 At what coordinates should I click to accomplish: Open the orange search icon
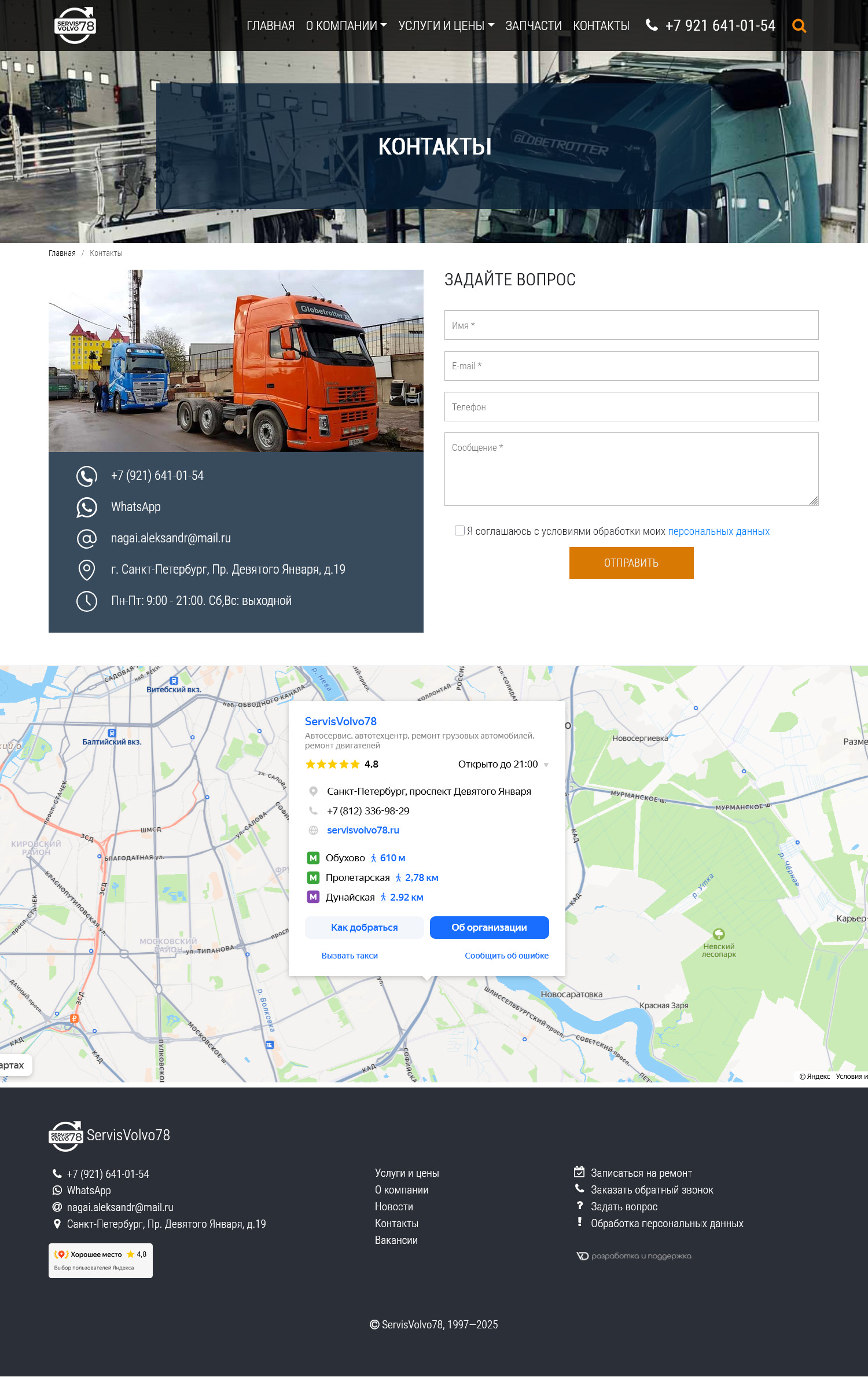click(x=799, y=25)
